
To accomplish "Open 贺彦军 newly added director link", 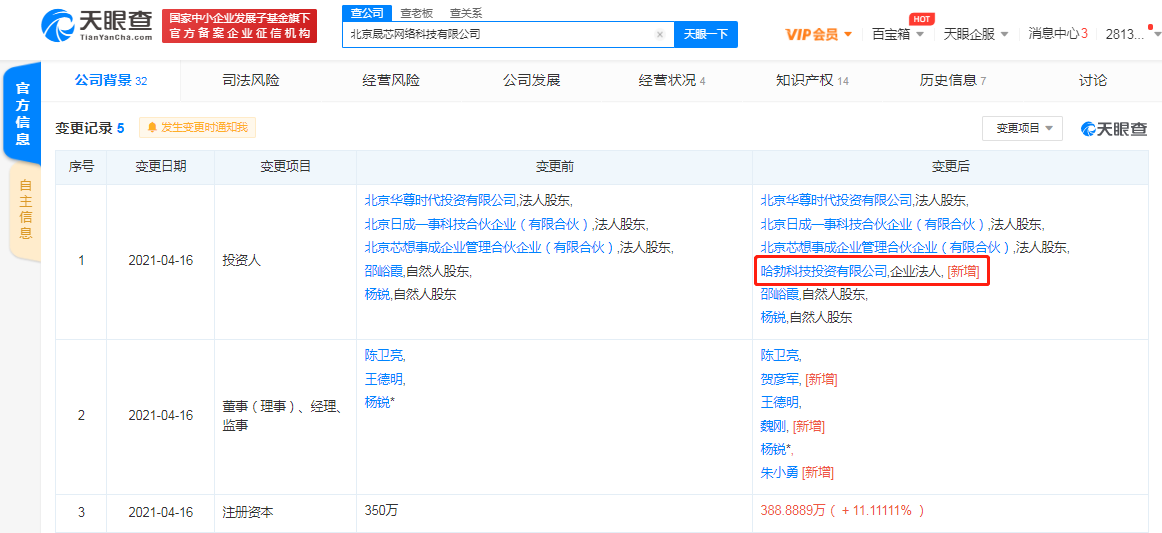I will pos(780,379).
